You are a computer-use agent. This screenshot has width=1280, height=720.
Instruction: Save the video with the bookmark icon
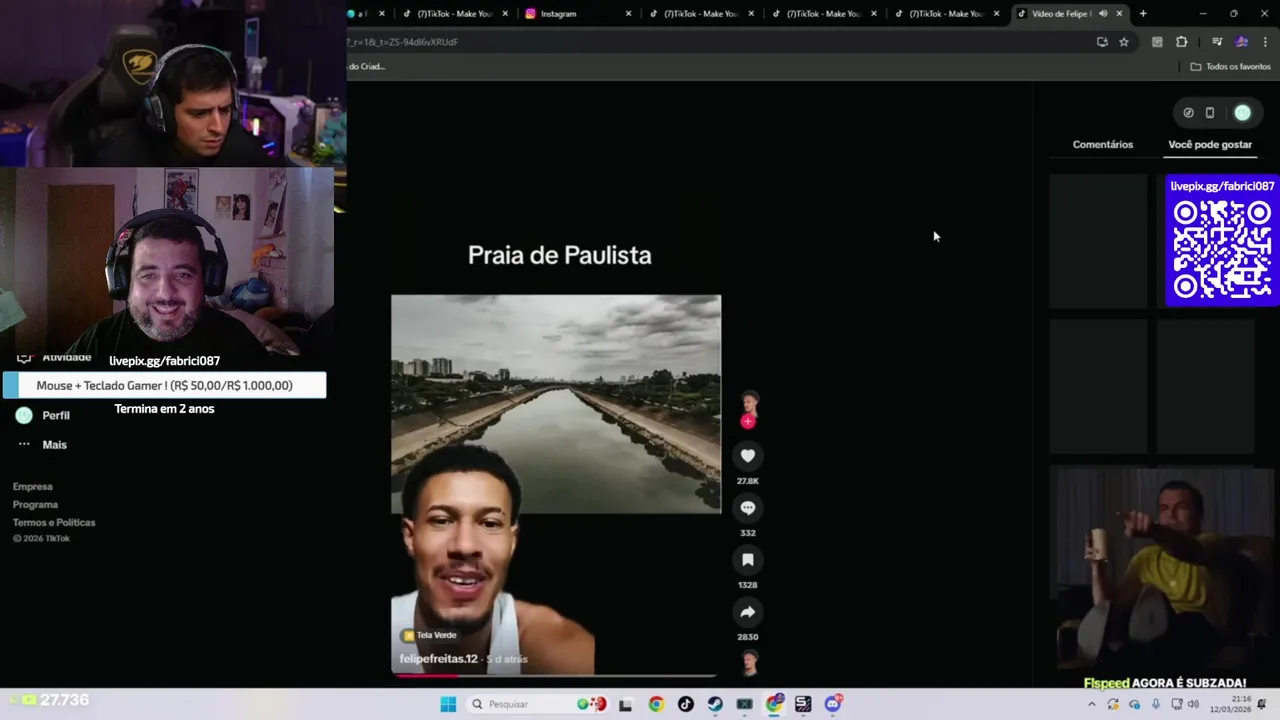coord(747,560)
